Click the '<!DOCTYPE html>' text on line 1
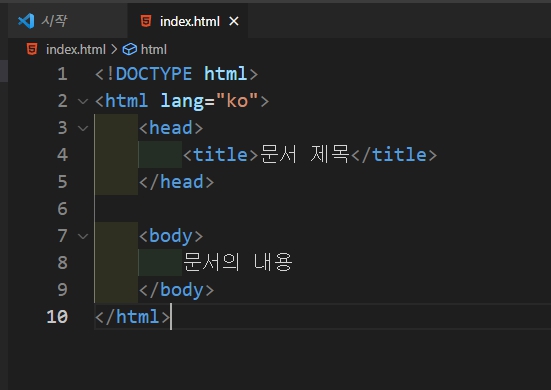551x390 pixels. coord(176,74)
